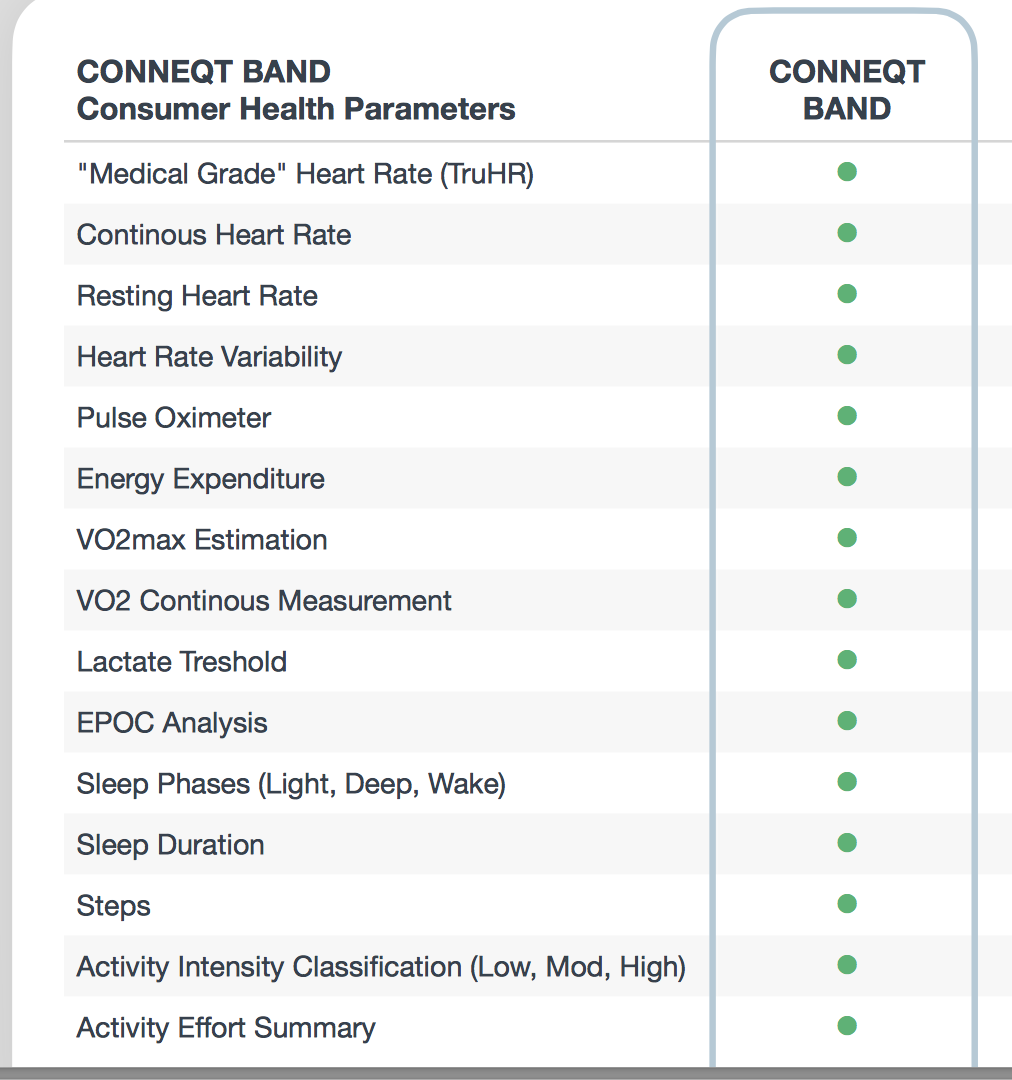Select the green dot beside Resting Heart Rate
Screen dimensions: 1012x1080
[x=847, y=293]
